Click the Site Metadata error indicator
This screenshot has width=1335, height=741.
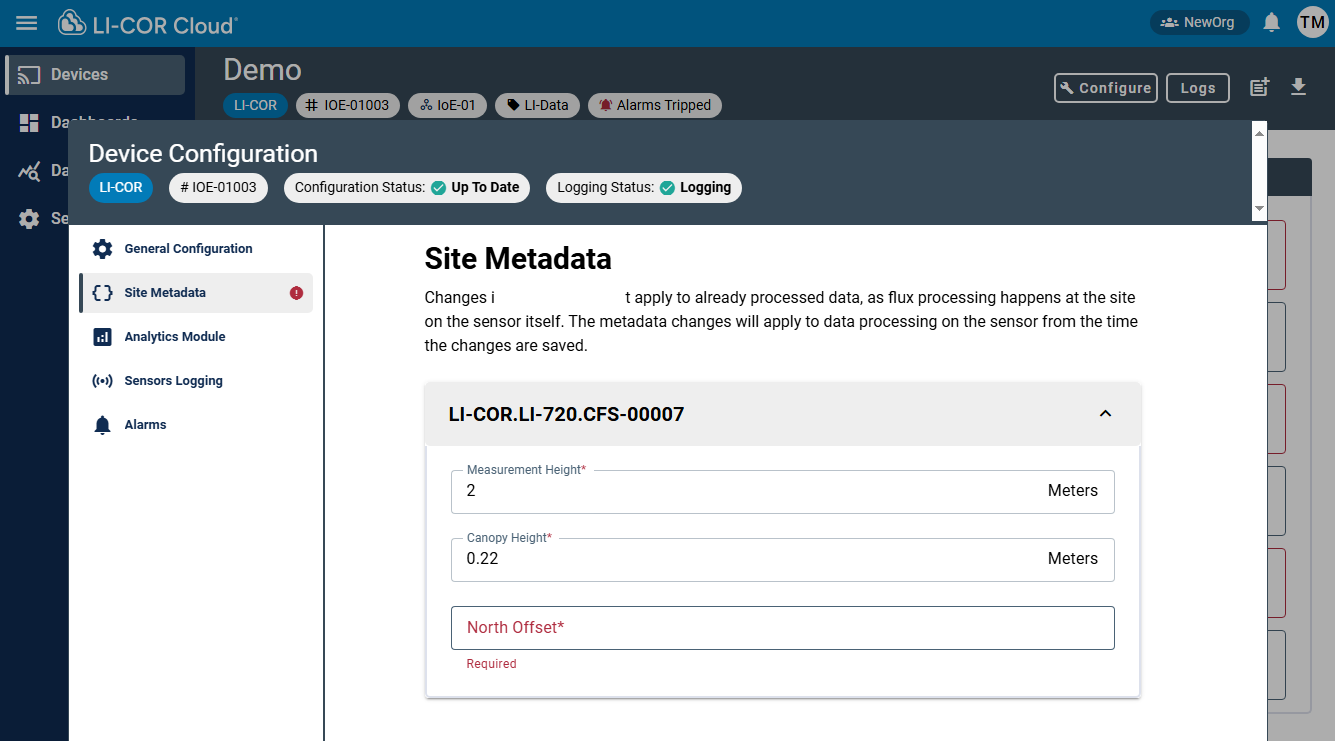(296, 293)
